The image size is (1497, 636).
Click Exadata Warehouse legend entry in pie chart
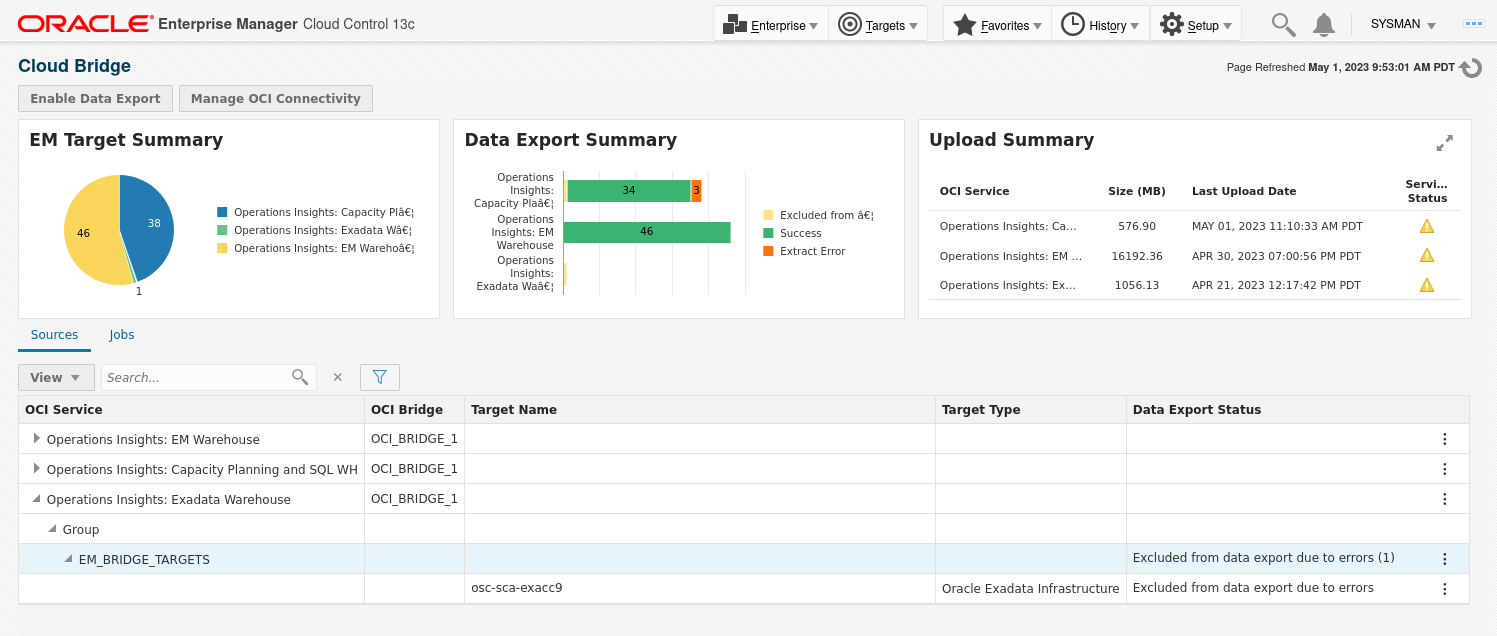tap(315, 230)
